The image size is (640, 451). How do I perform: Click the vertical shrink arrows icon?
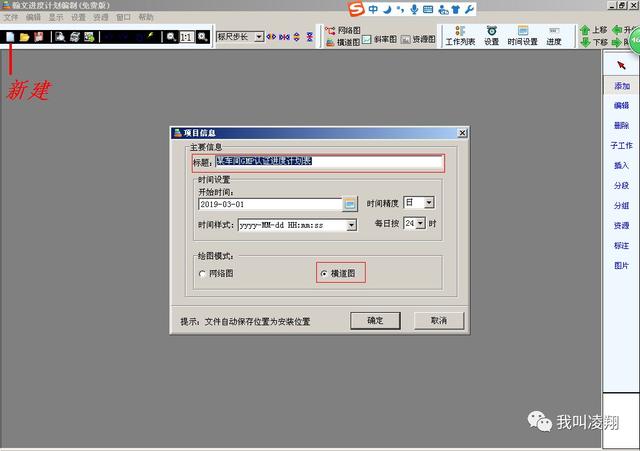pyautogui.click(x=310, y=37)
